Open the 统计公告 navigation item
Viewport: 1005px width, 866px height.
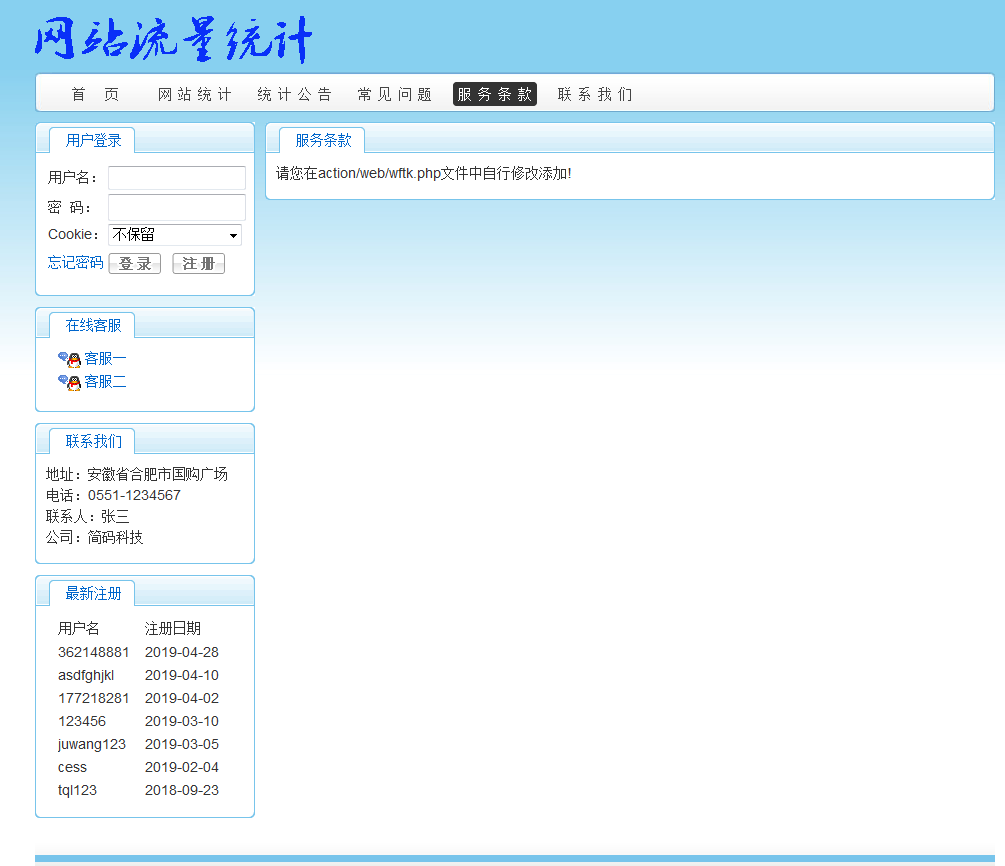294,94
